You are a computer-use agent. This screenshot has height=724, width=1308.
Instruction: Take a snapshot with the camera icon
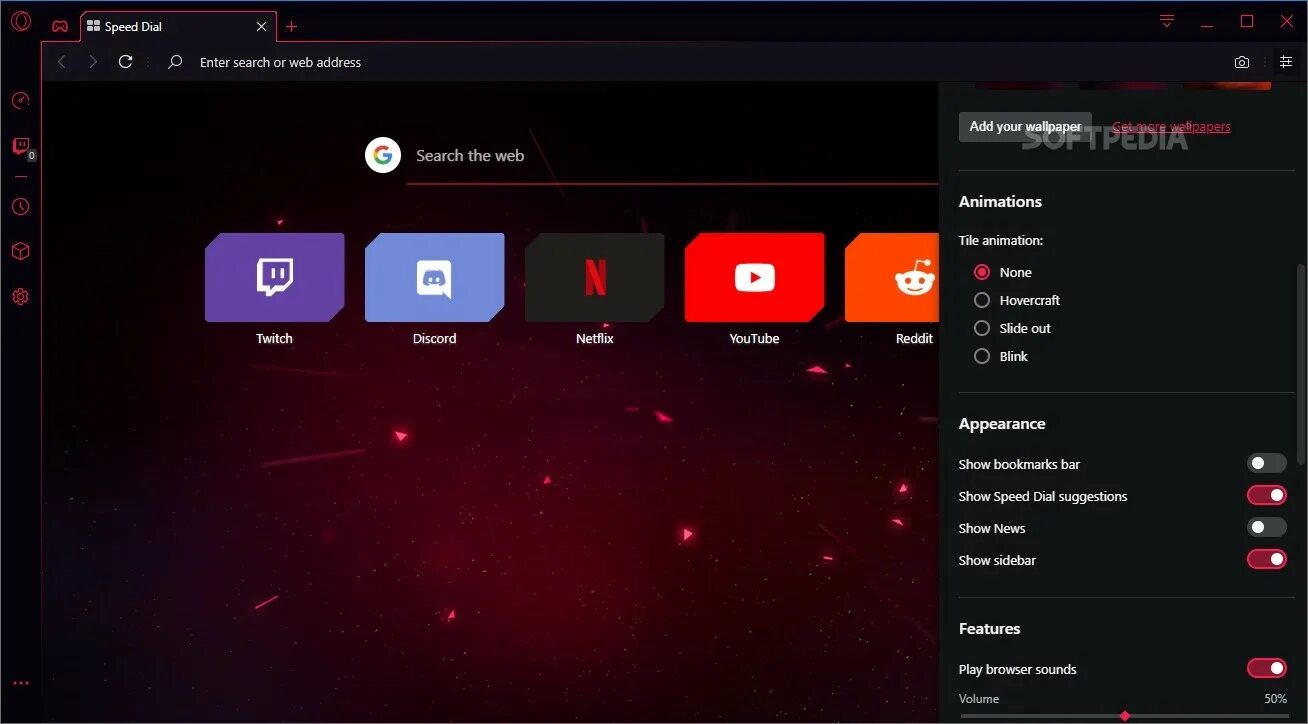(x=1242, y=62)
